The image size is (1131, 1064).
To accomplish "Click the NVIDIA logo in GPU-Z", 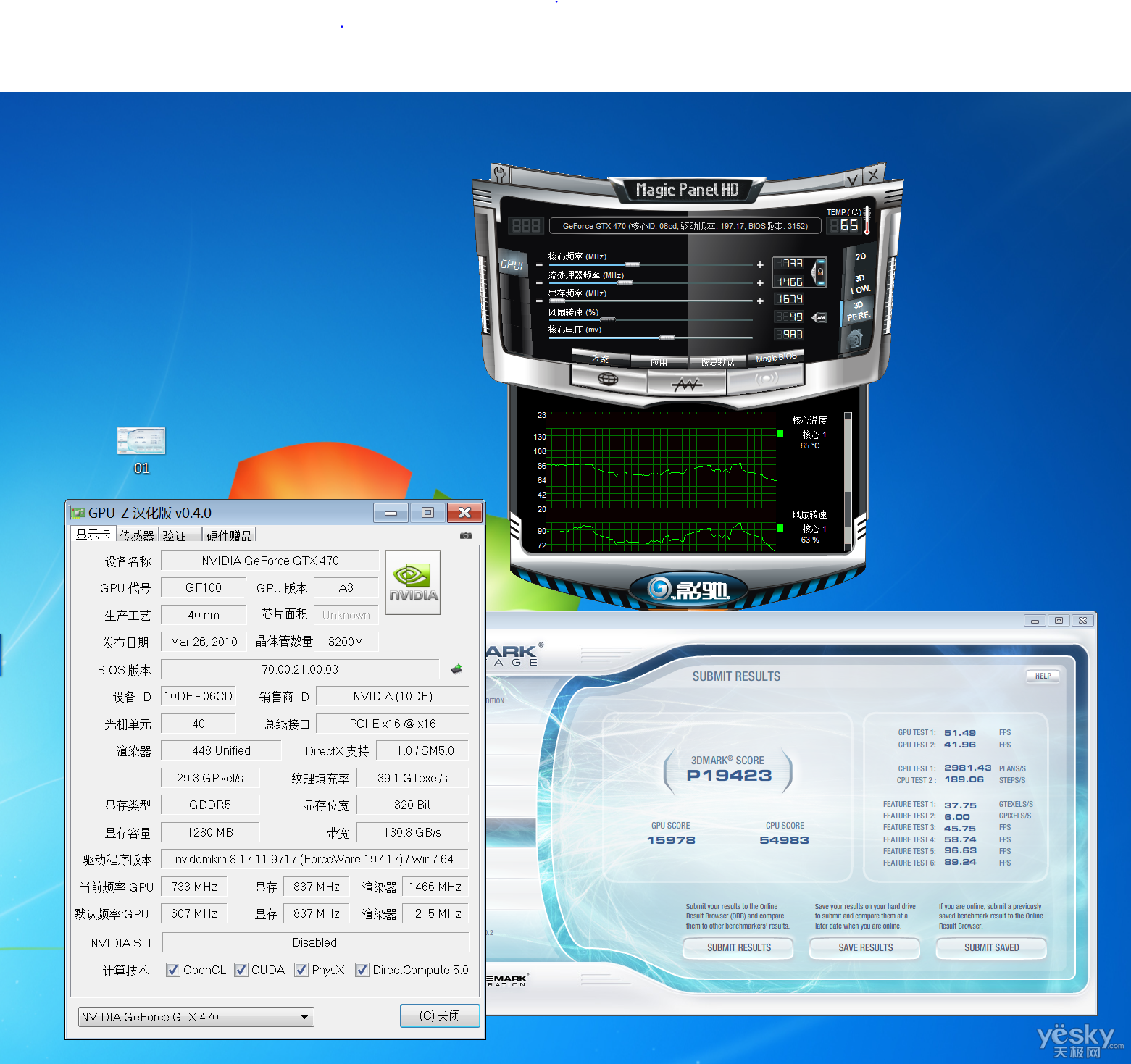I will point(413,583).
